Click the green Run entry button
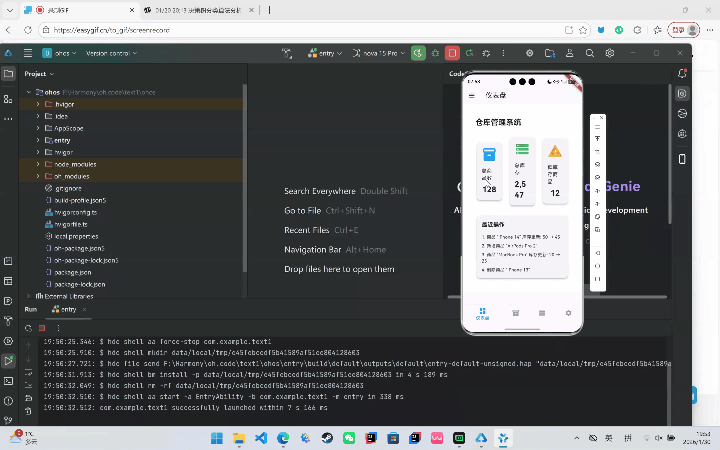 (x=418, y=53)
